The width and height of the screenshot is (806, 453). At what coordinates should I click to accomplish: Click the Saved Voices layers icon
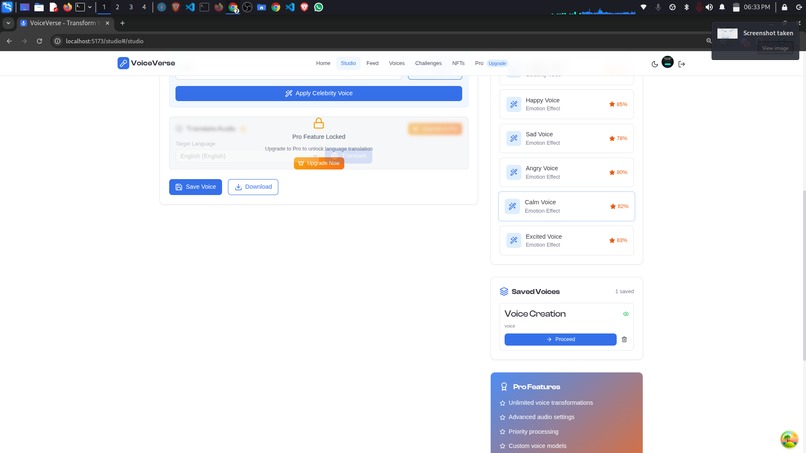click(504, 292)
